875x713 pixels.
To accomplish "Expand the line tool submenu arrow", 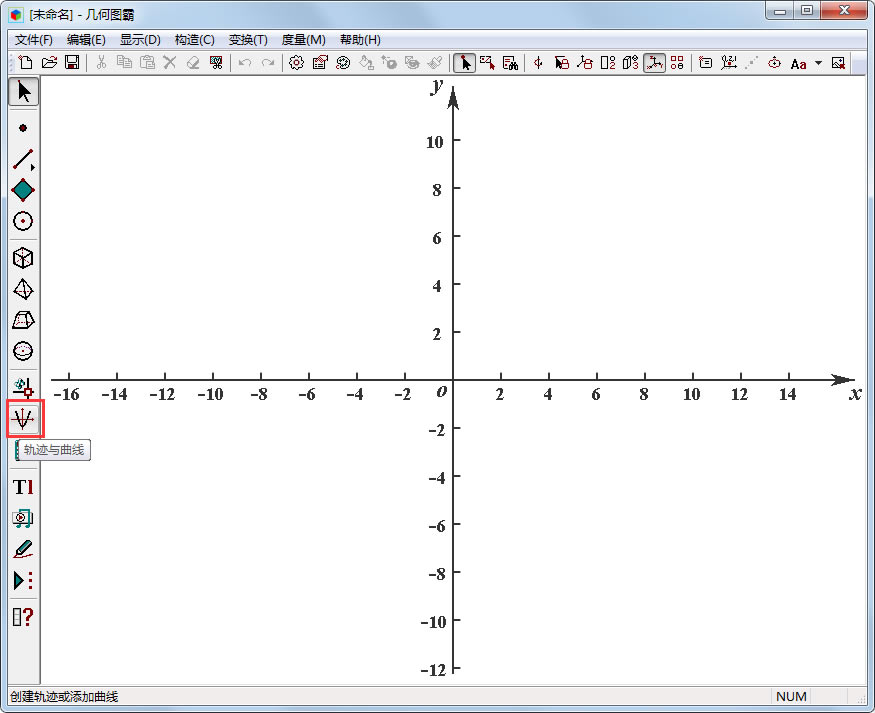I will pos(34,167).
